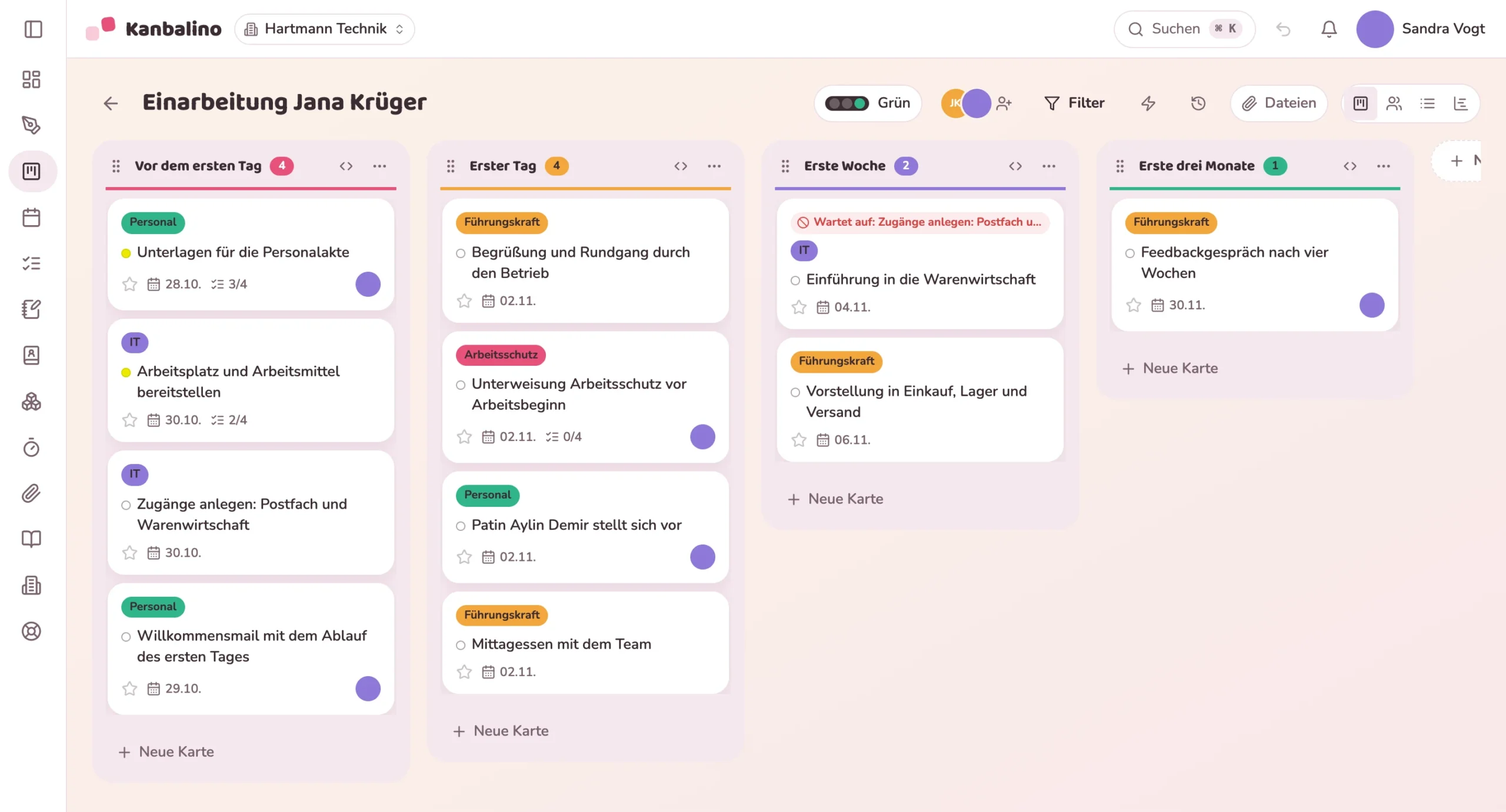This screenshot has height=812, width=1506.
Task: Open more options for Erste Woche column
Action: (x=1049, y=166)
